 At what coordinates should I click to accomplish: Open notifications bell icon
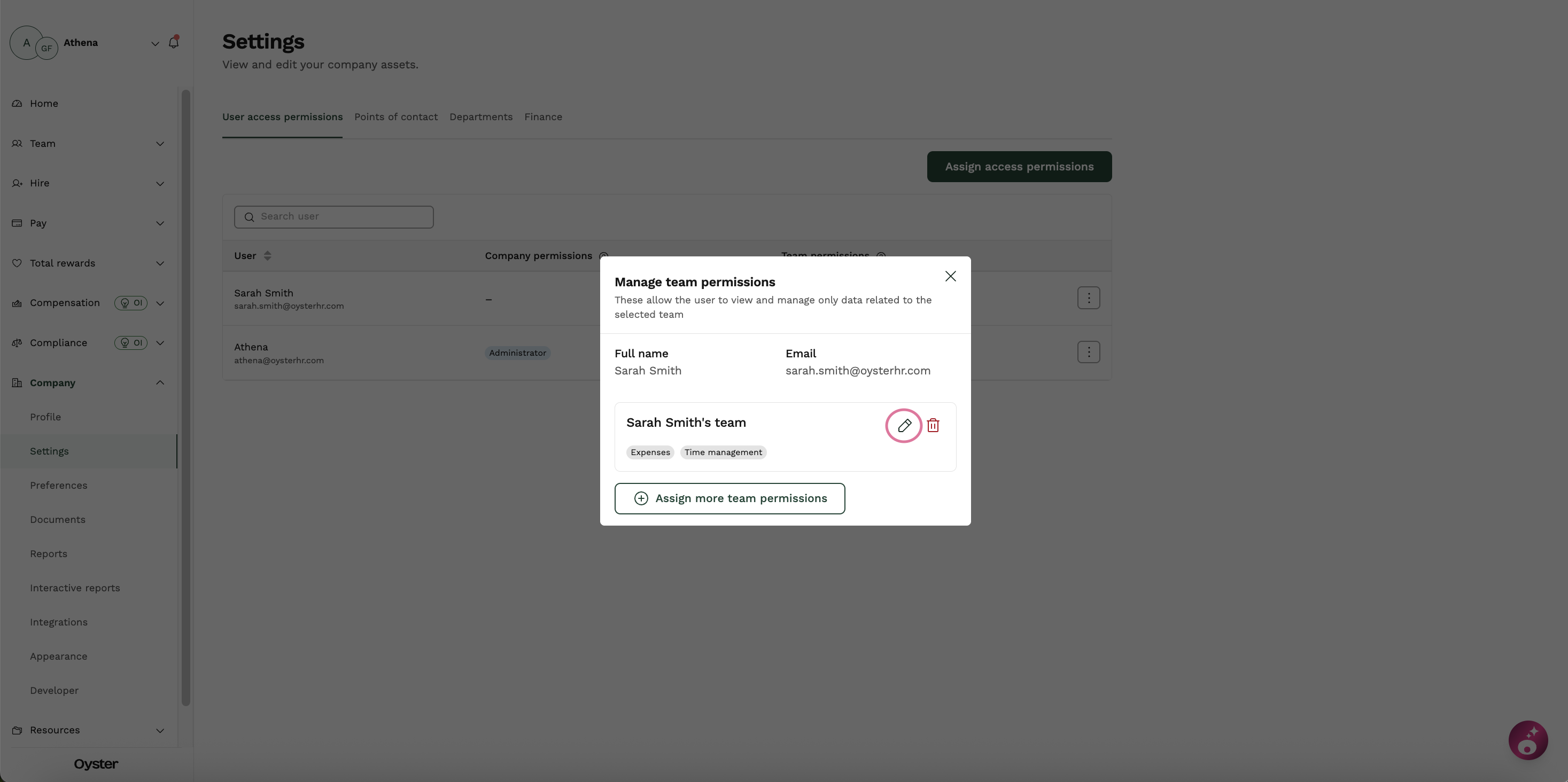(174, 42)
